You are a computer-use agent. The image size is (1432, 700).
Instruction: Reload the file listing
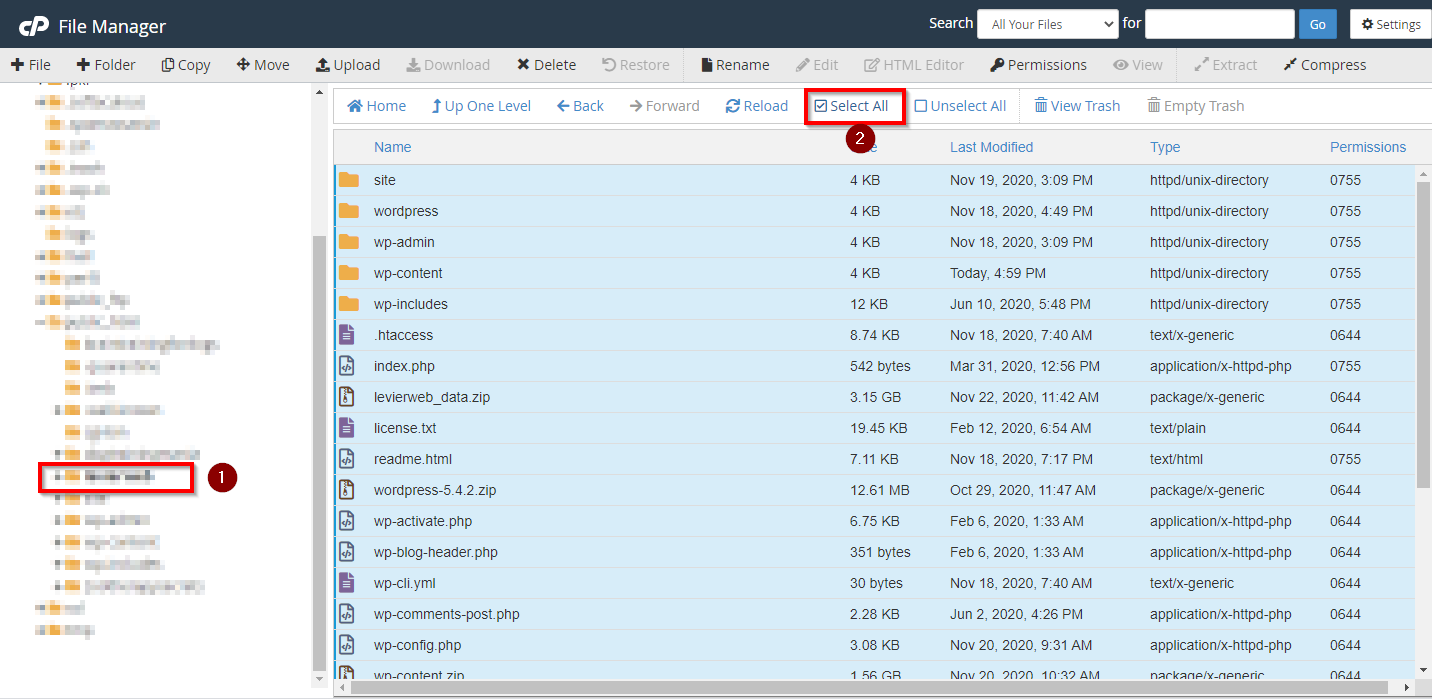[757, 106]
